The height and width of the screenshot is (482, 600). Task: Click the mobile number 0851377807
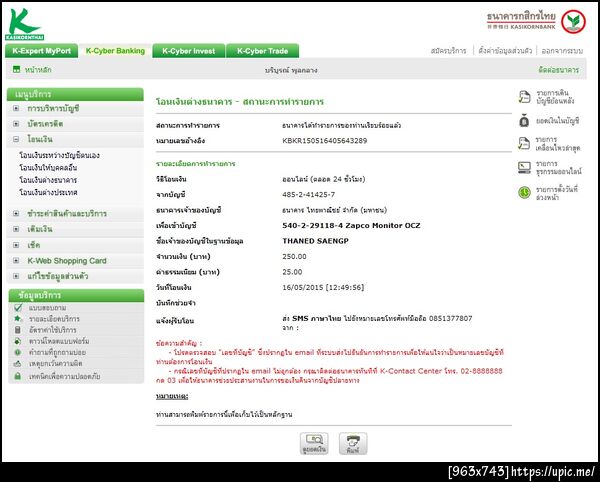point(450,318)
